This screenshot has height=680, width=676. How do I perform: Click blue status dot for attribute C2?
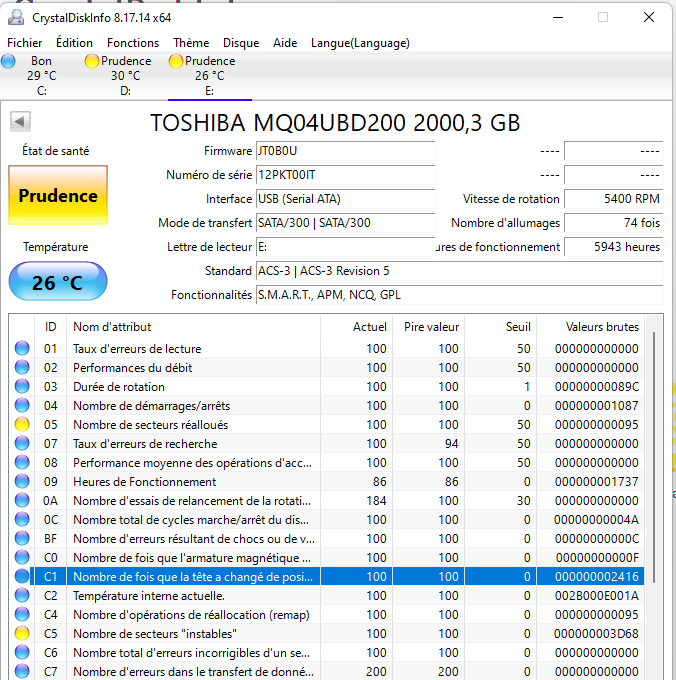pos(22,595)
